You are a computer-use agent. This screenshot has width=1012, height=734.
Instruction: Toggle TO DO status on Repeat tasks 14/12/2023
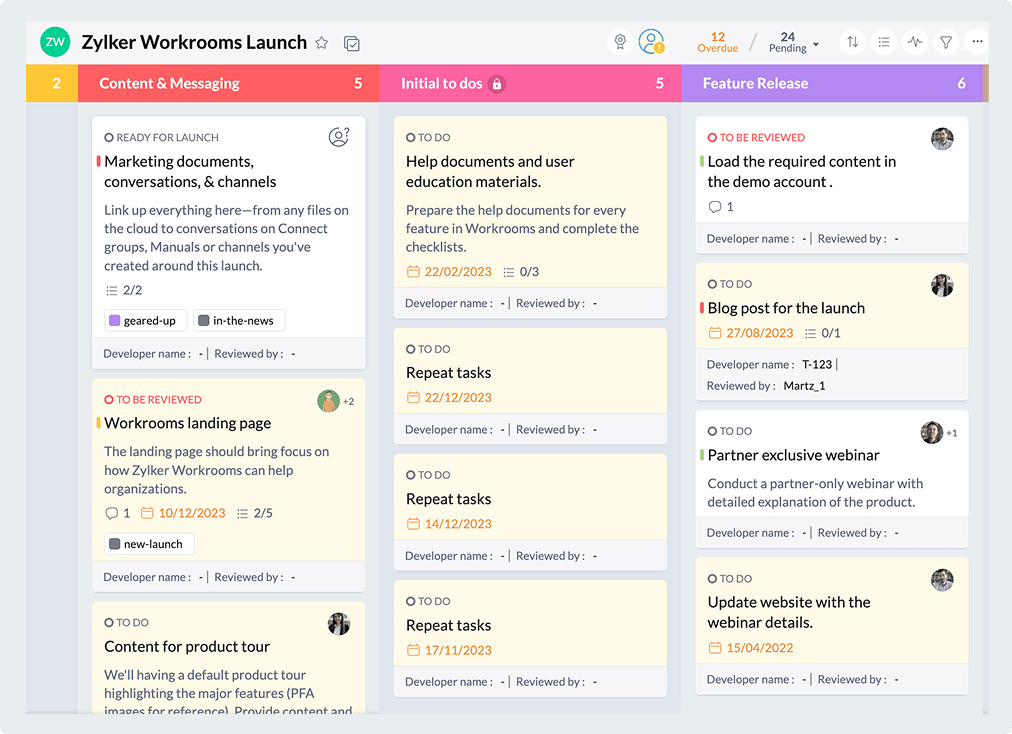pos(410,475)
